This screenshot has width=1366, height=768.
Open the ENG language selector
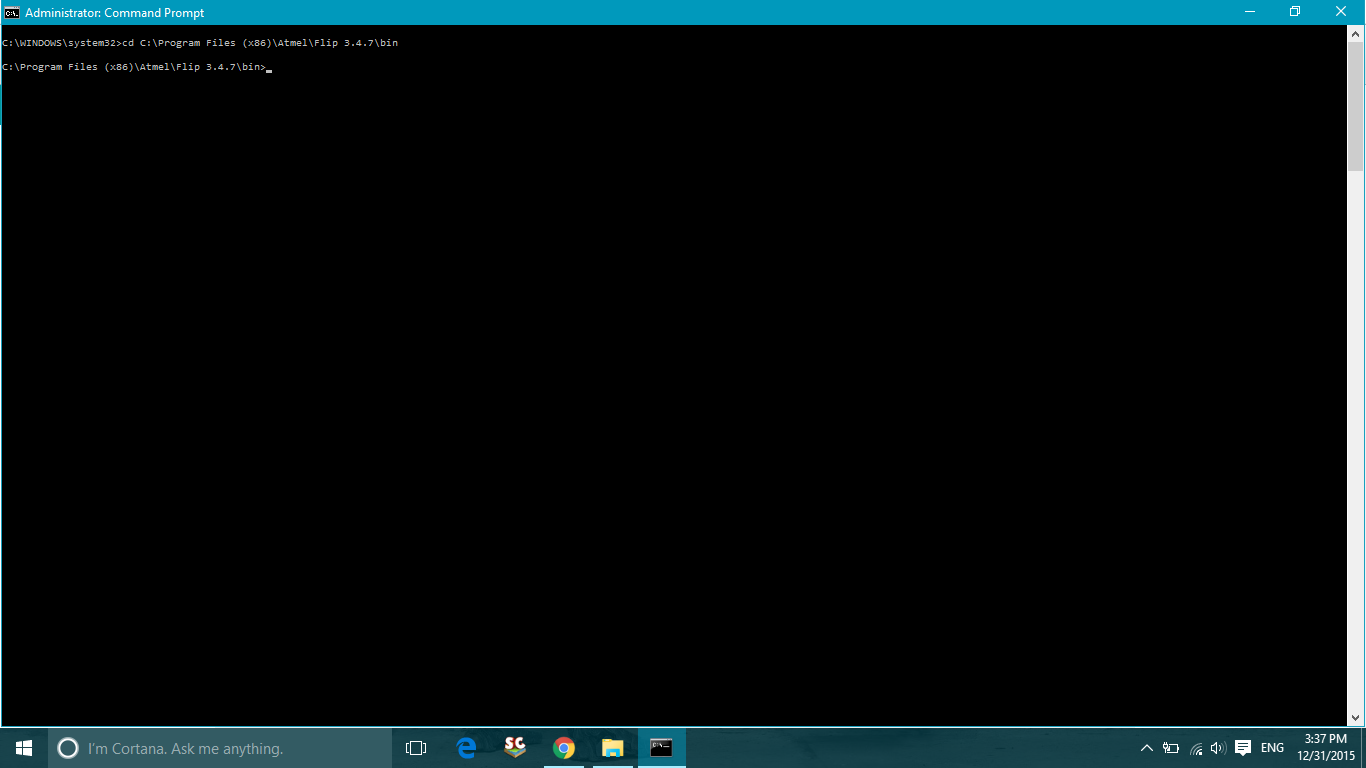[x=1270, y=747]
